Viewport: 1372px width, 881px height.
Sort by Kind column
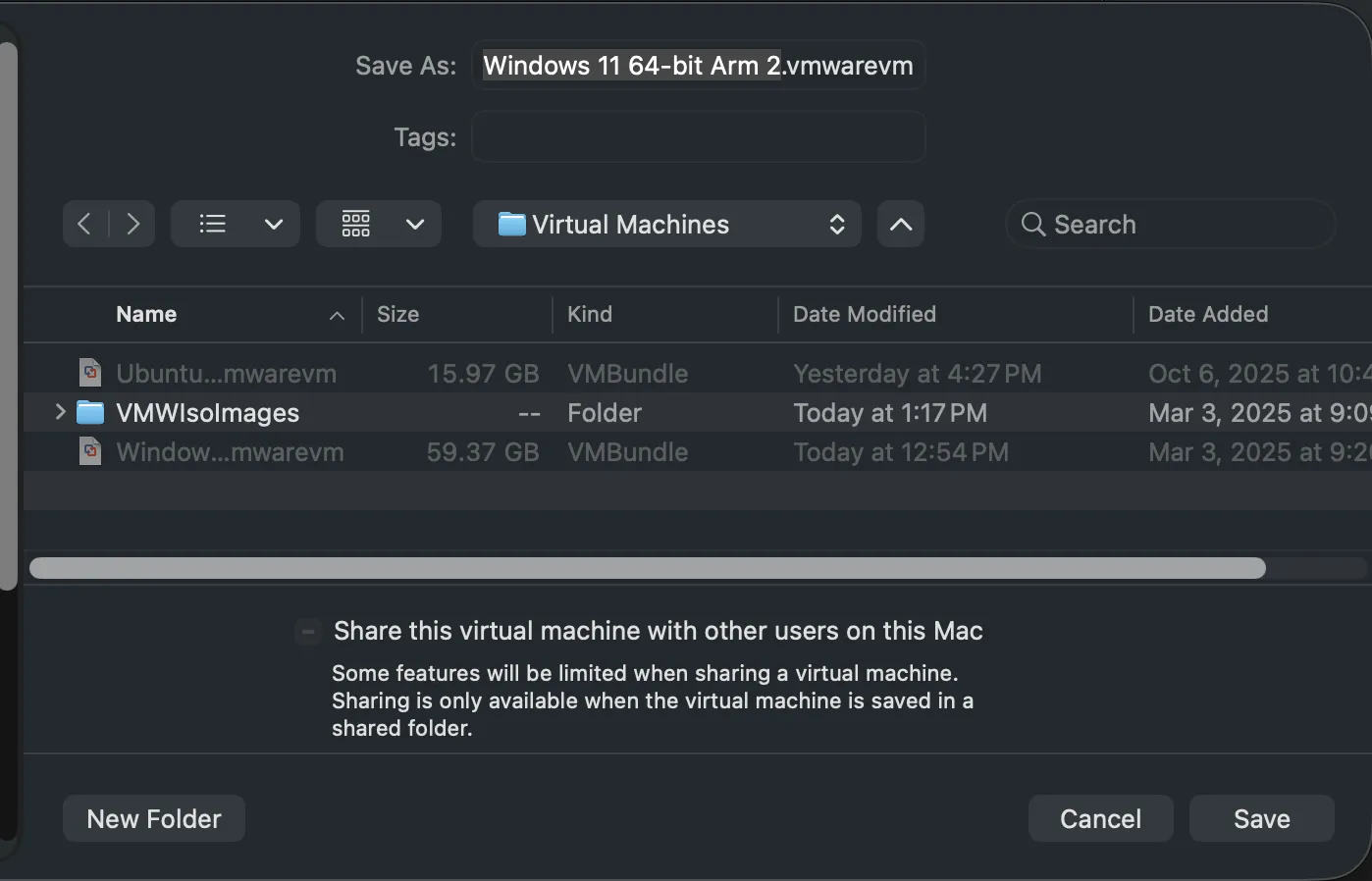[x=590, y=314]
